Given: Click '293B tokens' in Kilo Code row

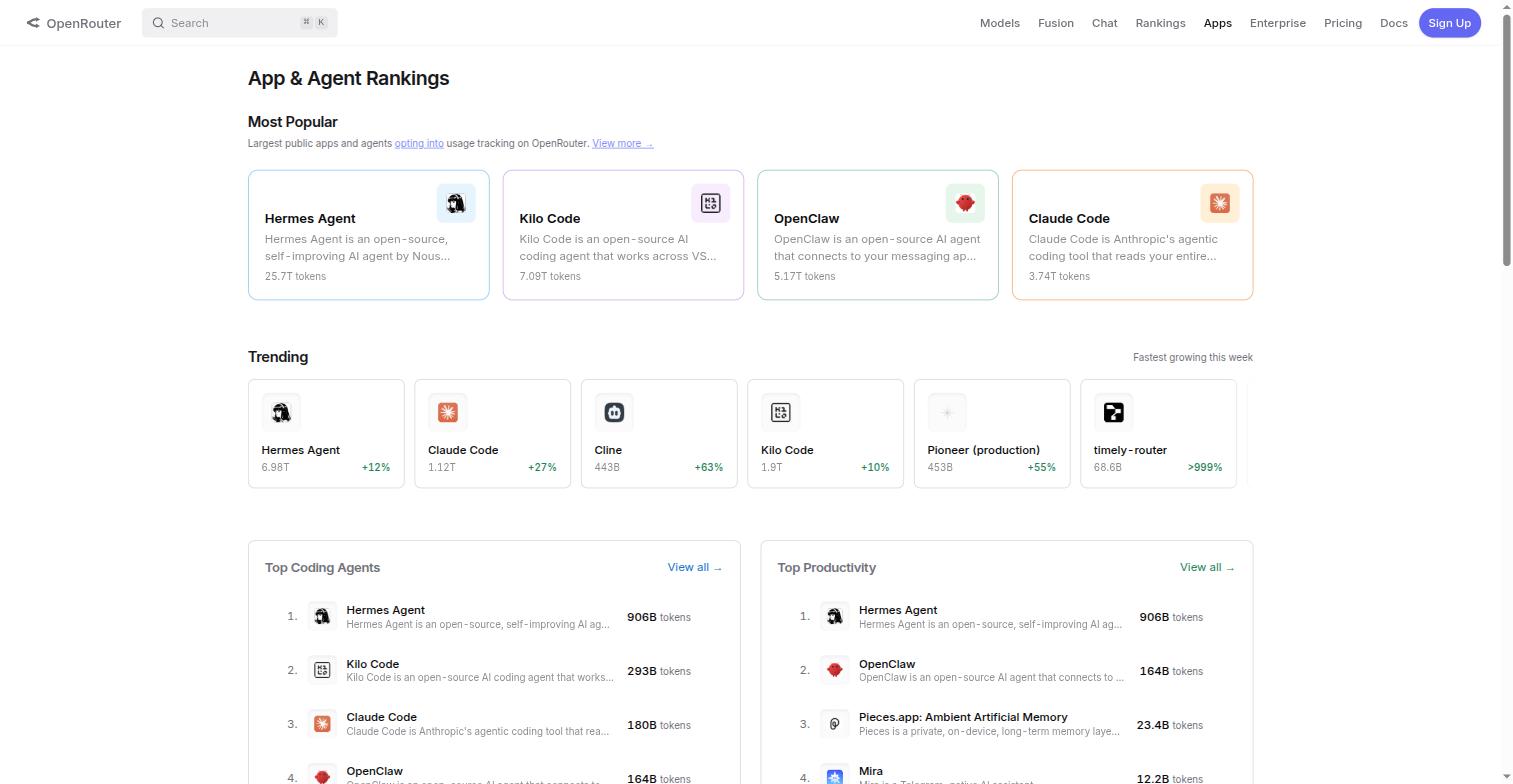Looking at the screenshot, I should pos(659,671).
